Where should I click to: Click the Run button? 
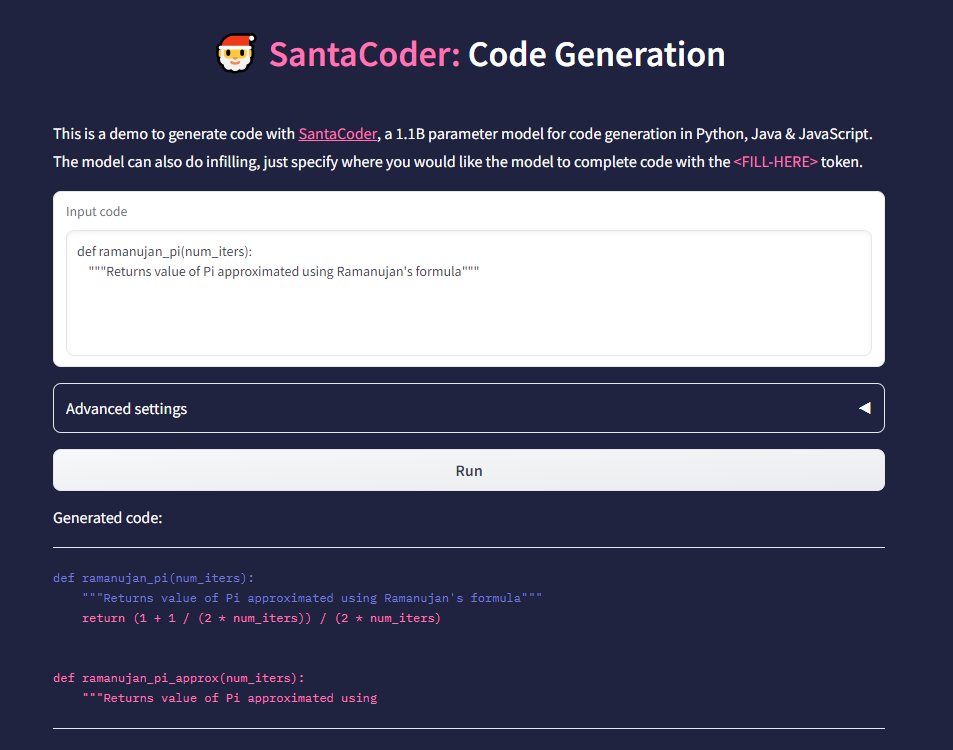pyautogui.click(x=469, y=470)
